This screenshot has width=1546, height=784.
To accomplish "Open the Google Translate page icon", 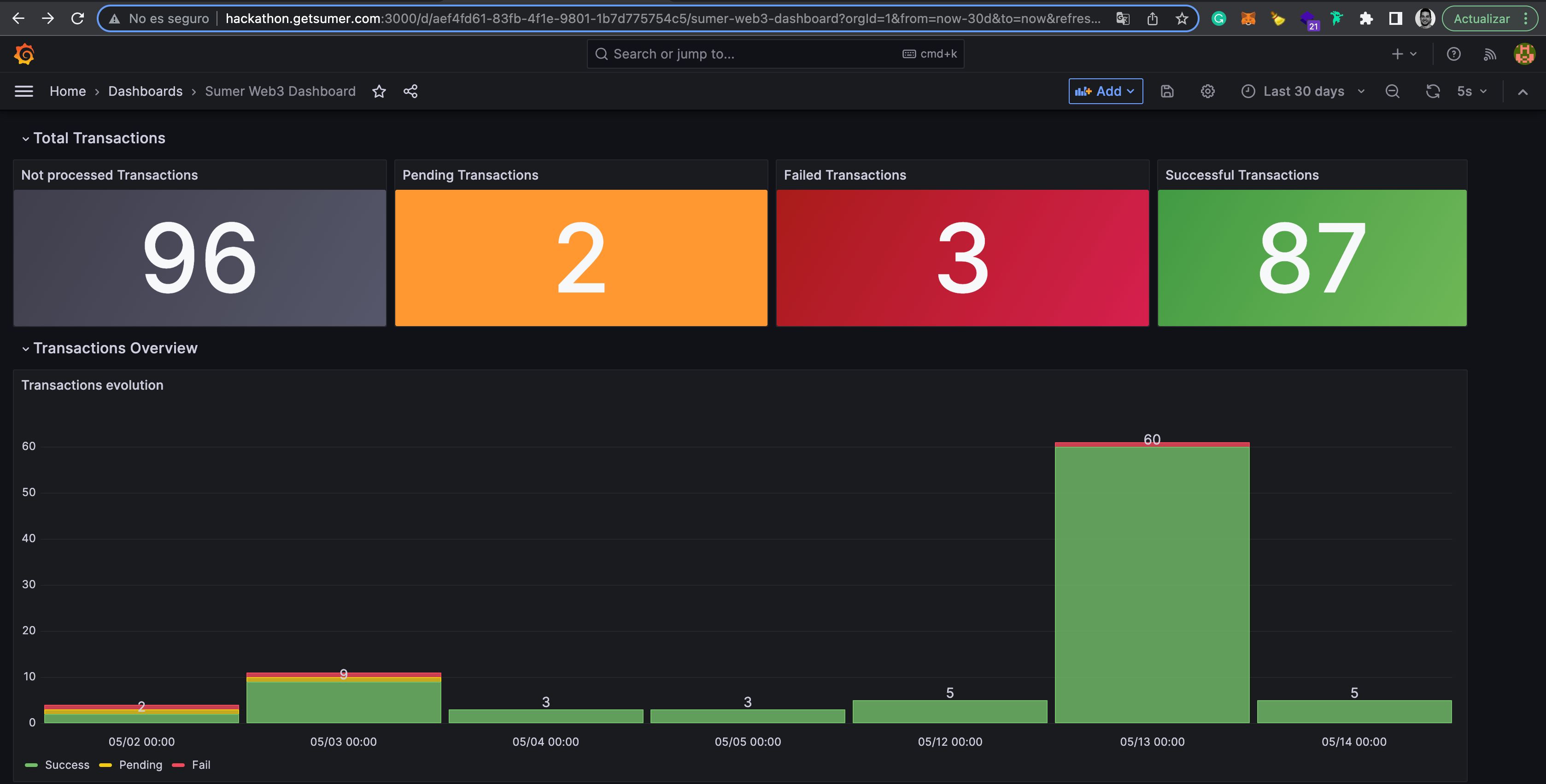I will [x=1123, y=18].
